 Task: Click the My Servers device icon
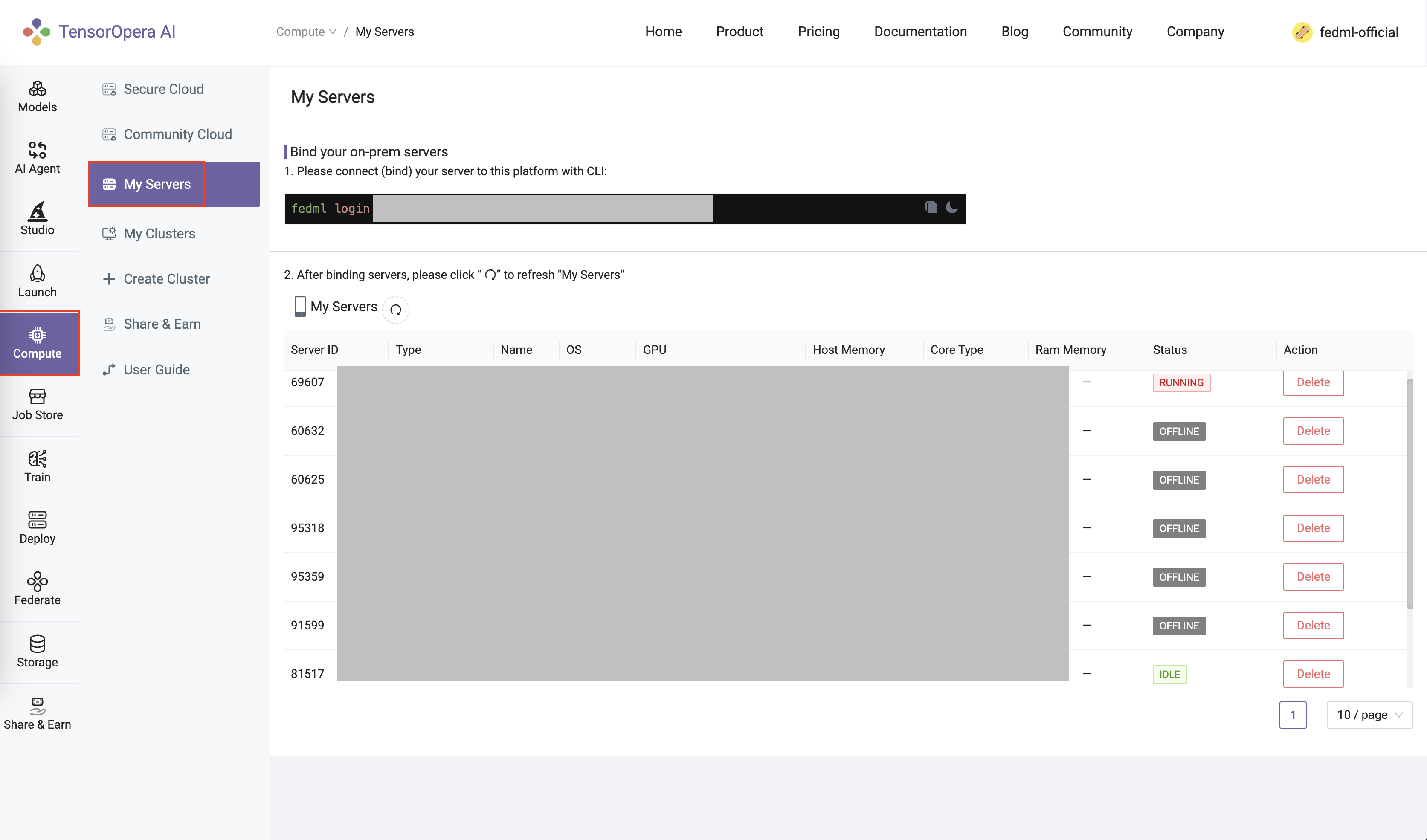(x=300, y=307)
